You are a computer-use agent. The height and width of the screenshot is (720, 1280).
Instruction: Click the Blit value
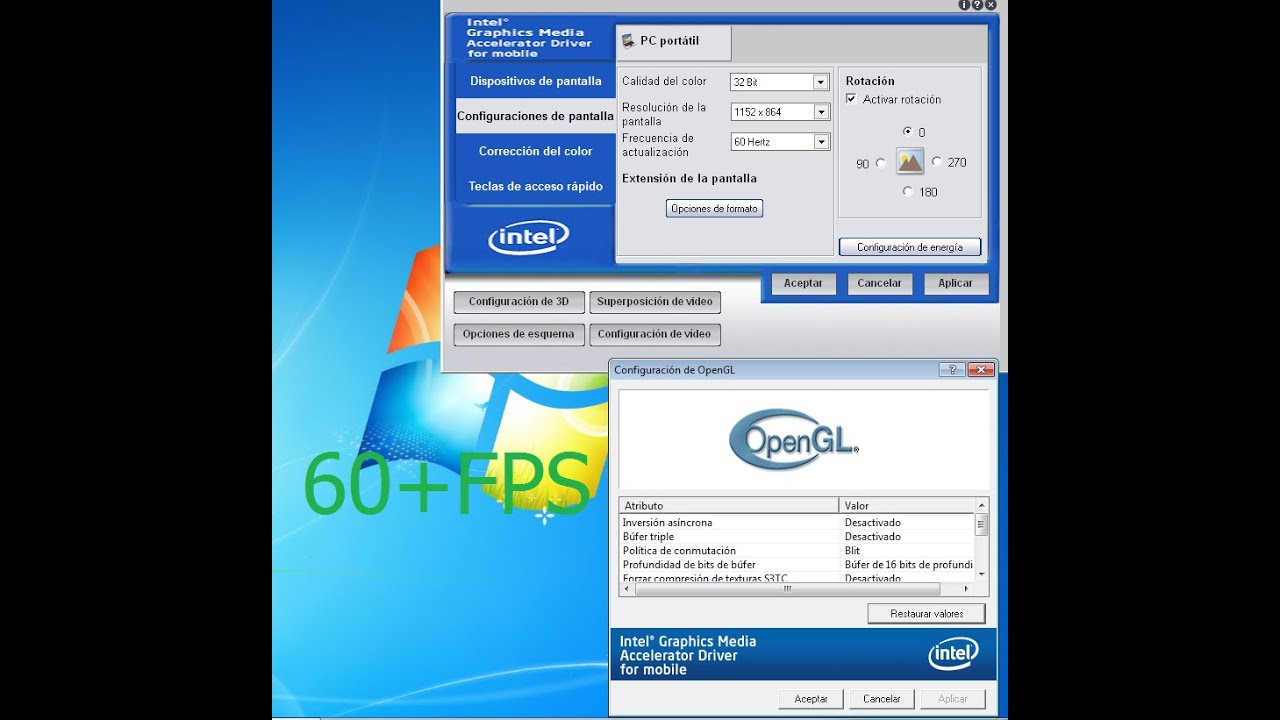[852, 550]
